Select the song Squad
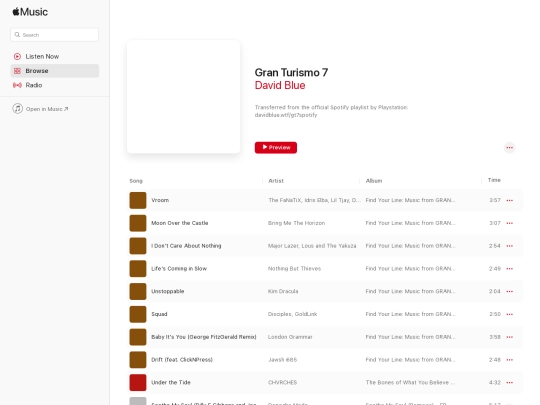This screenshot has height=405, width=540. (x=159, y=314)
